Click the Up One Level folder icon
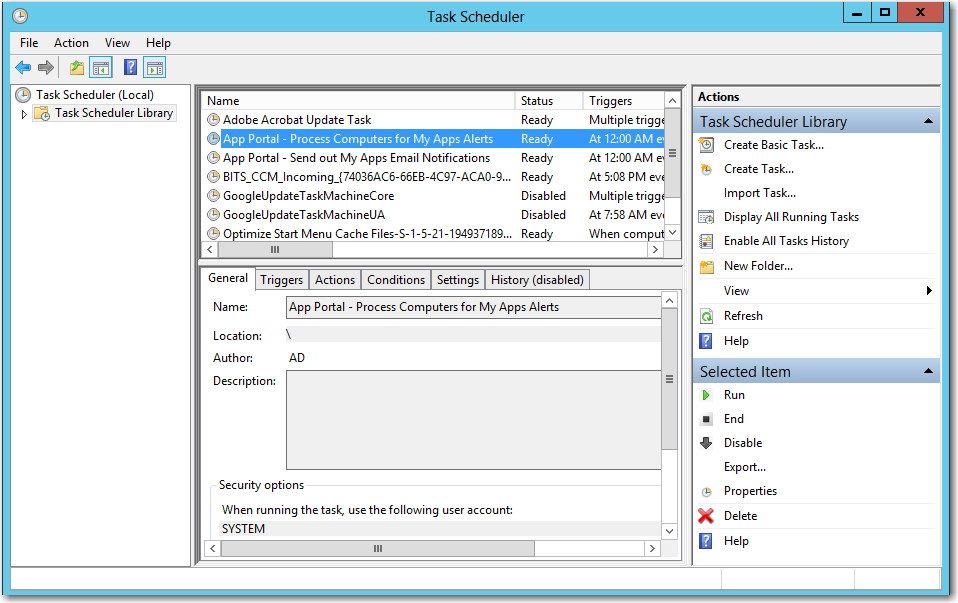Screen dimensions: 958x603 coord(76,67)
